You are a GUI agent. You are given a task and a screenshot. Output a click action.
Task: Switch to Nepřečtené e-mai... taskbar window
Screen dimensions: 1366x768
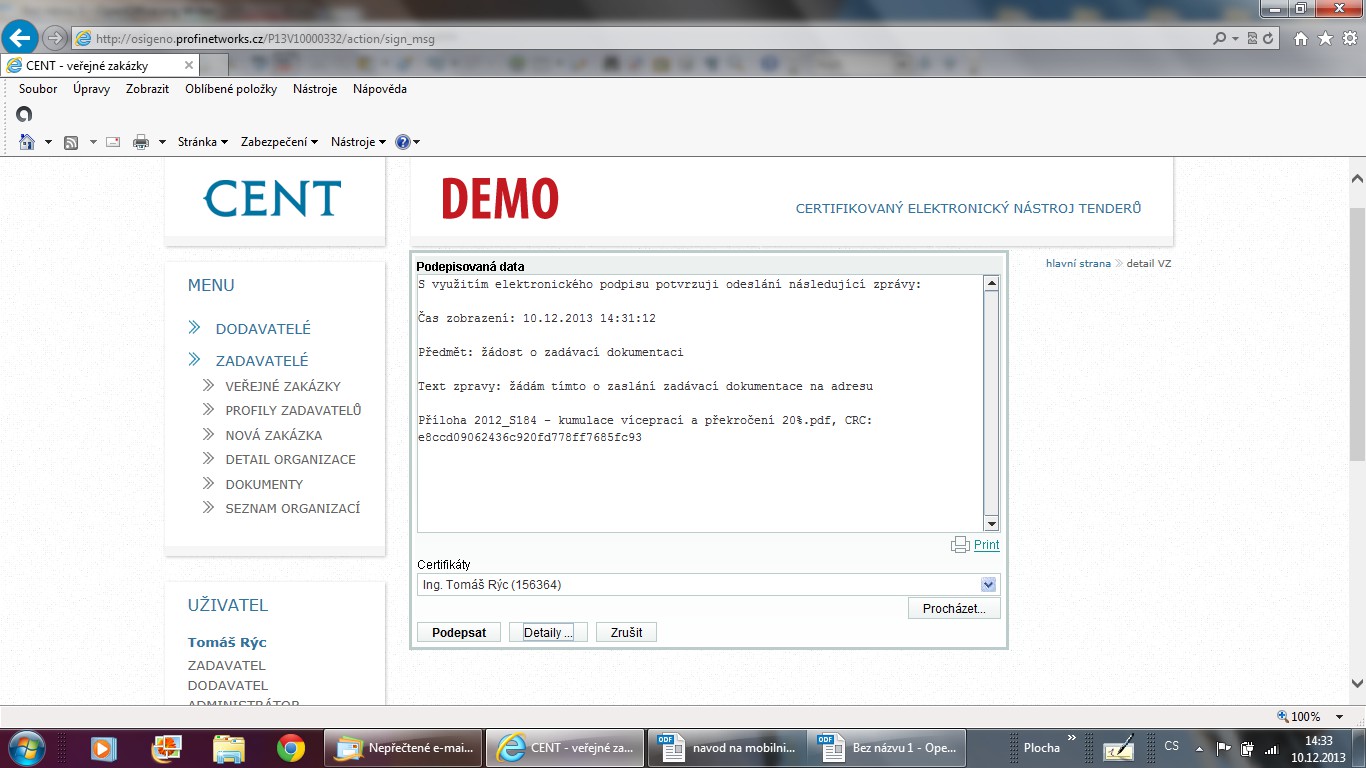[404, 747]
